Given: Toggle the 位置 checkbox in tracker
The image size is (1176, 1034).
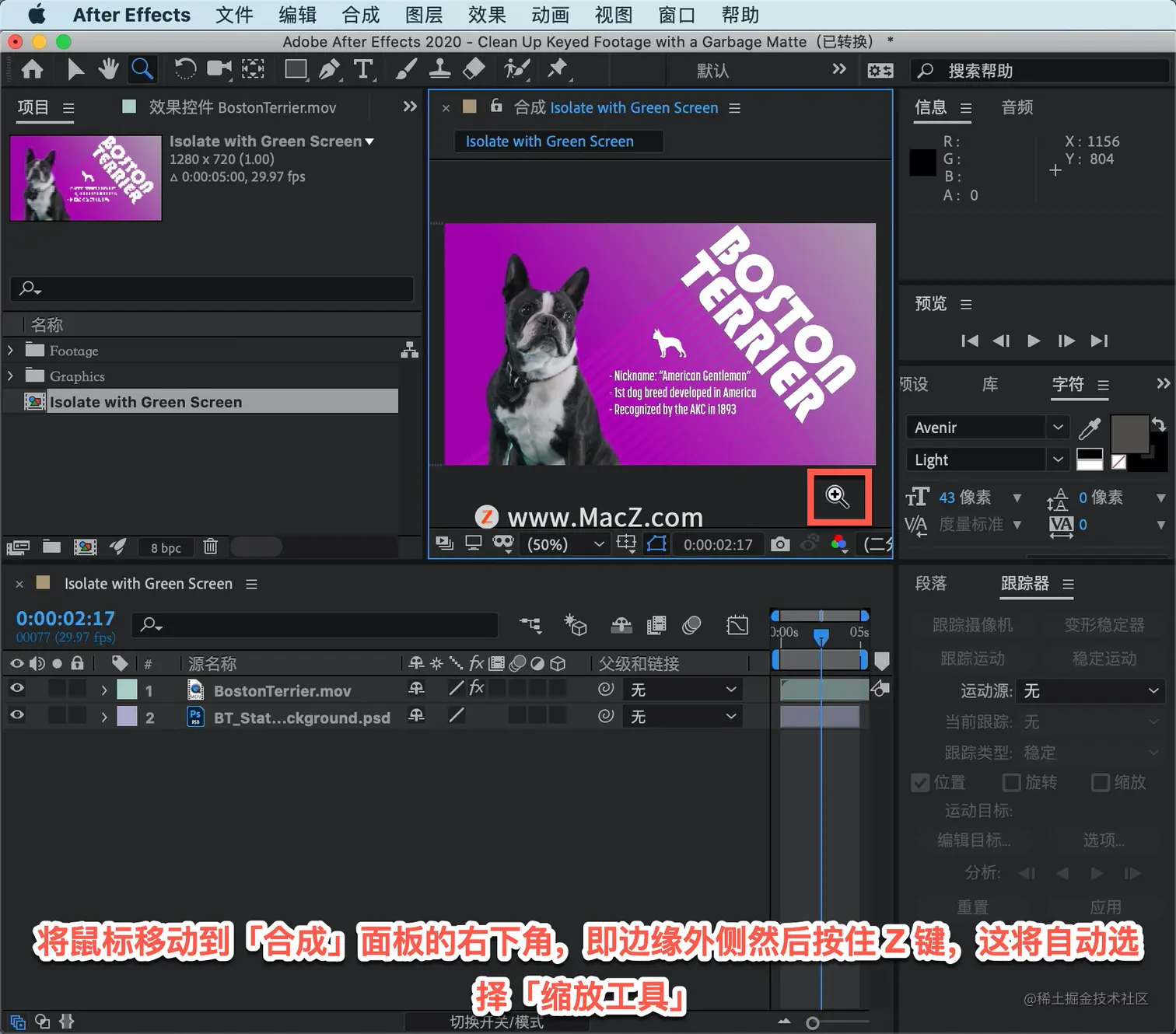Looking at the screenshot, I should pyautogui.click(x=920, y=782).
